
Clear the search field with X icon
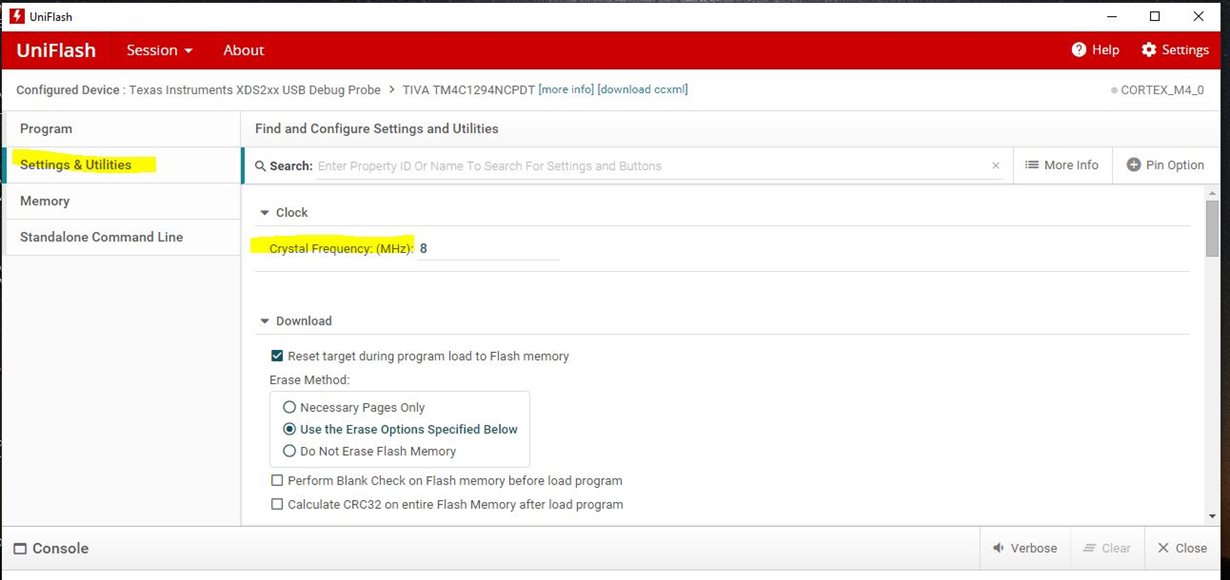(x=996, y=166)
